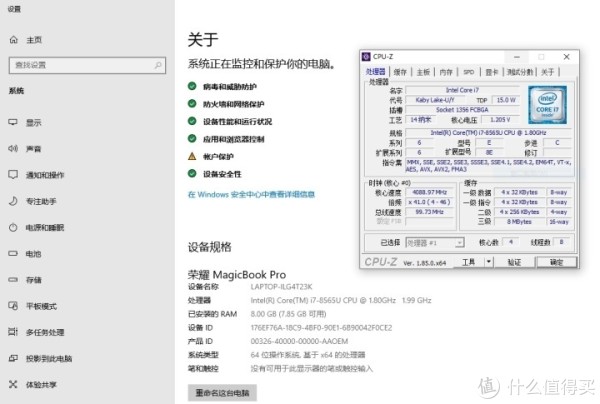Open the Storage (存储) icon
Image resolution: width=600 pixels, height=404 pixels.
13,280
